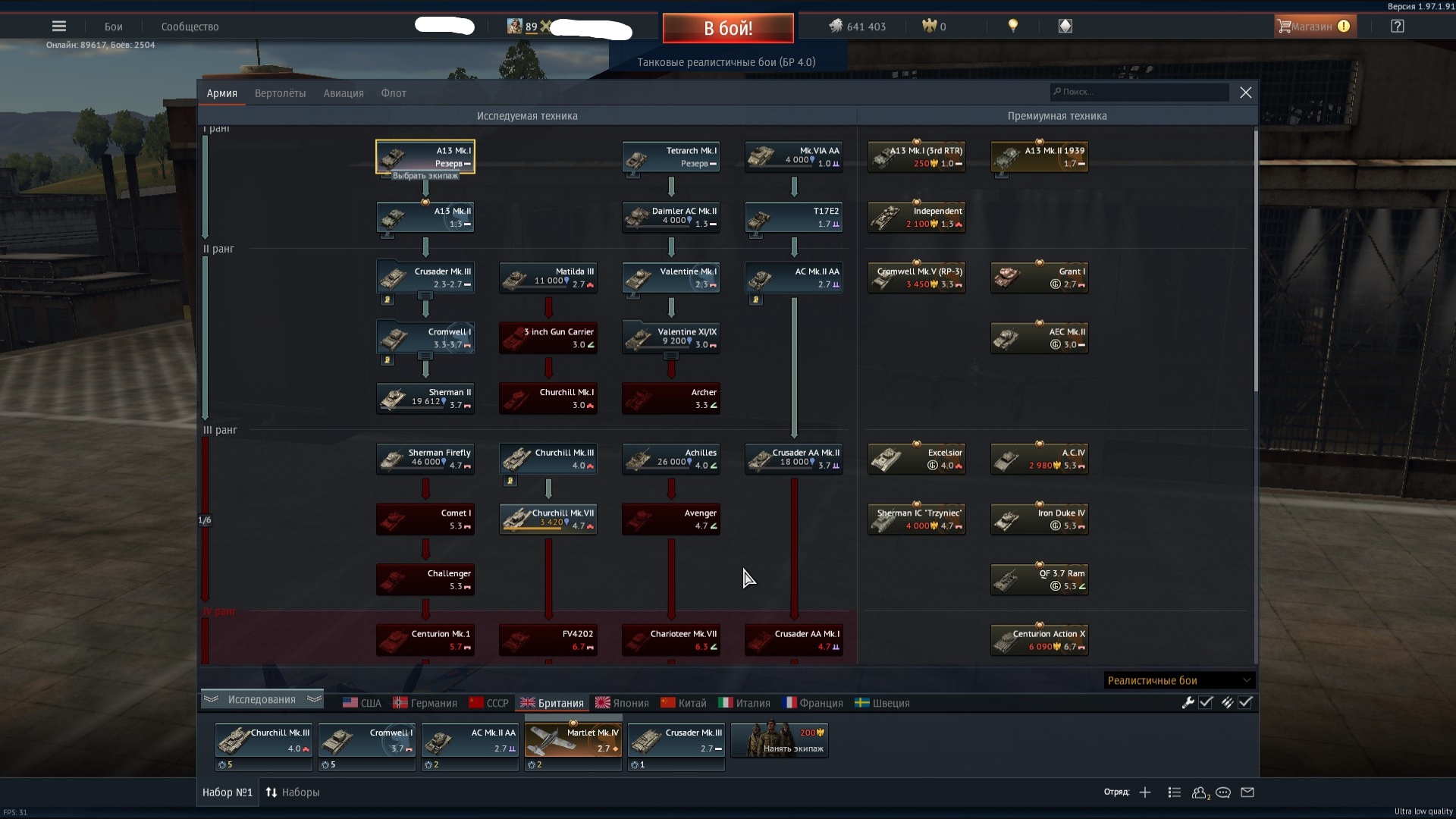
Task: Switch to the Авиация tab
Action: coord(344,93)
